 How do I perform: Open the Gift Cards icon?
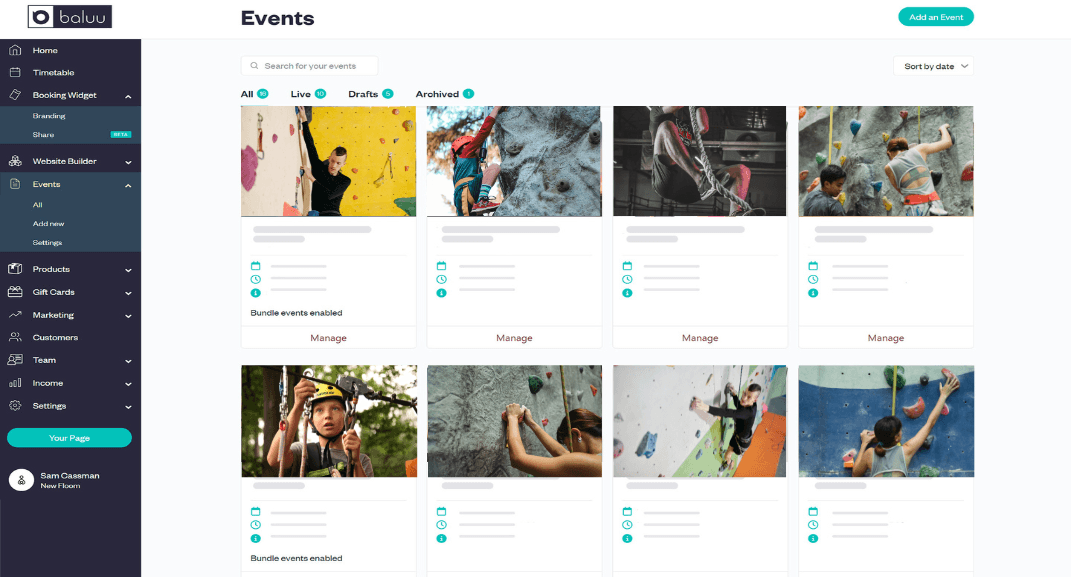(15, 292)
